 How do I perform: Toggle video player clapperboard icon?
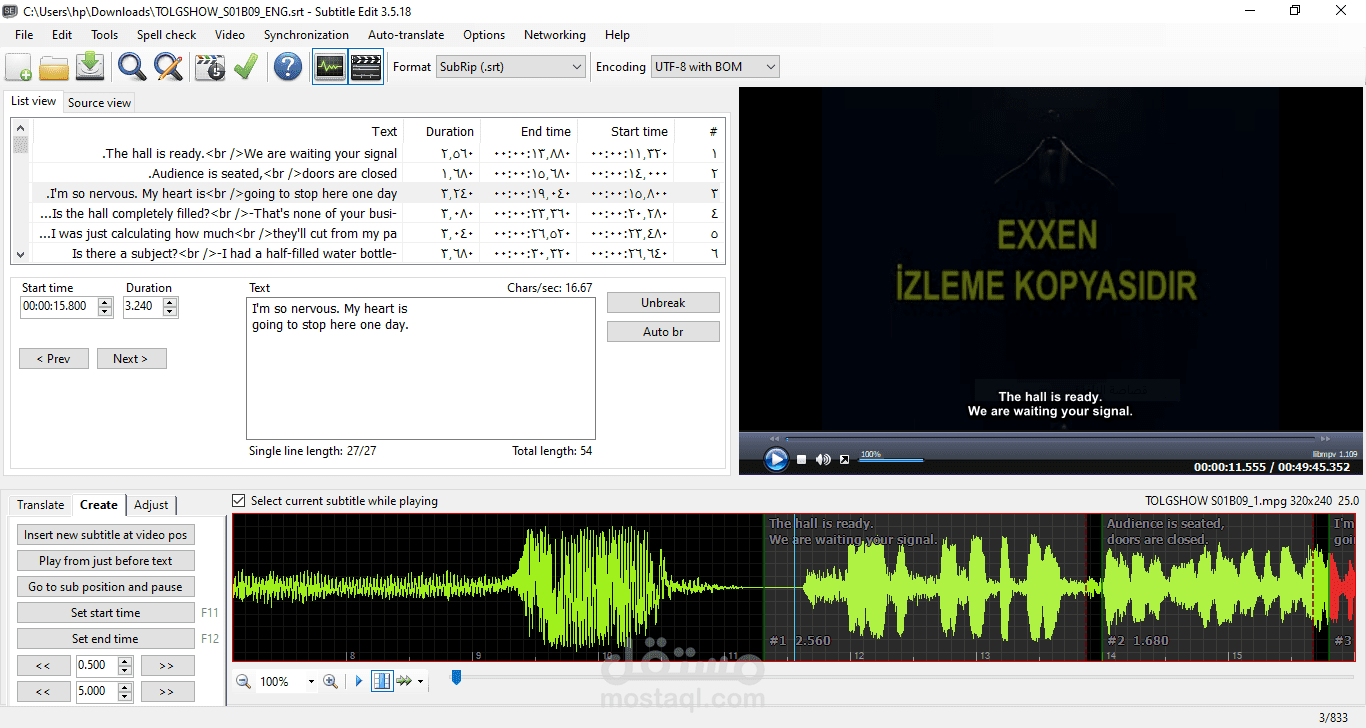(366, 67)
